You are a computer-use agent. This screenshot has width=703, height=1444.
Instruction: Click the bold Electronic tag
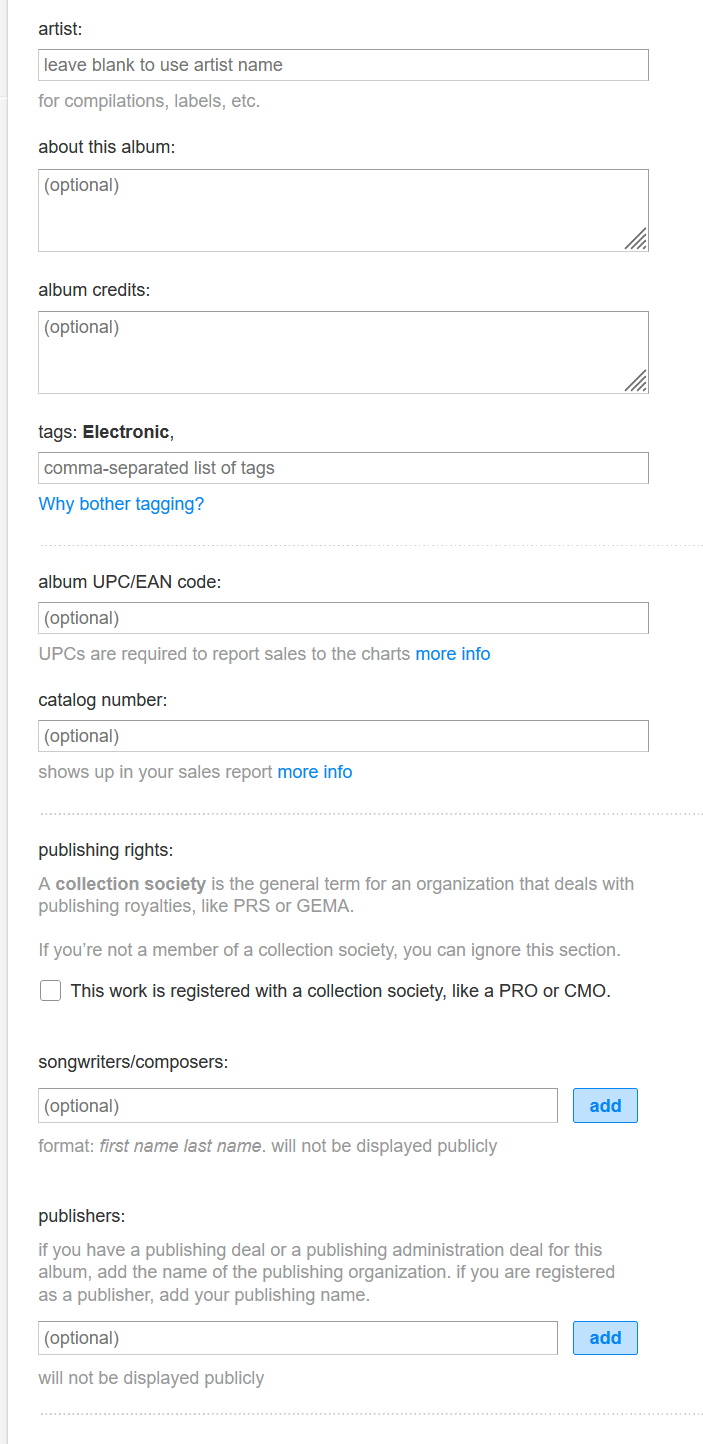(126, 432)
